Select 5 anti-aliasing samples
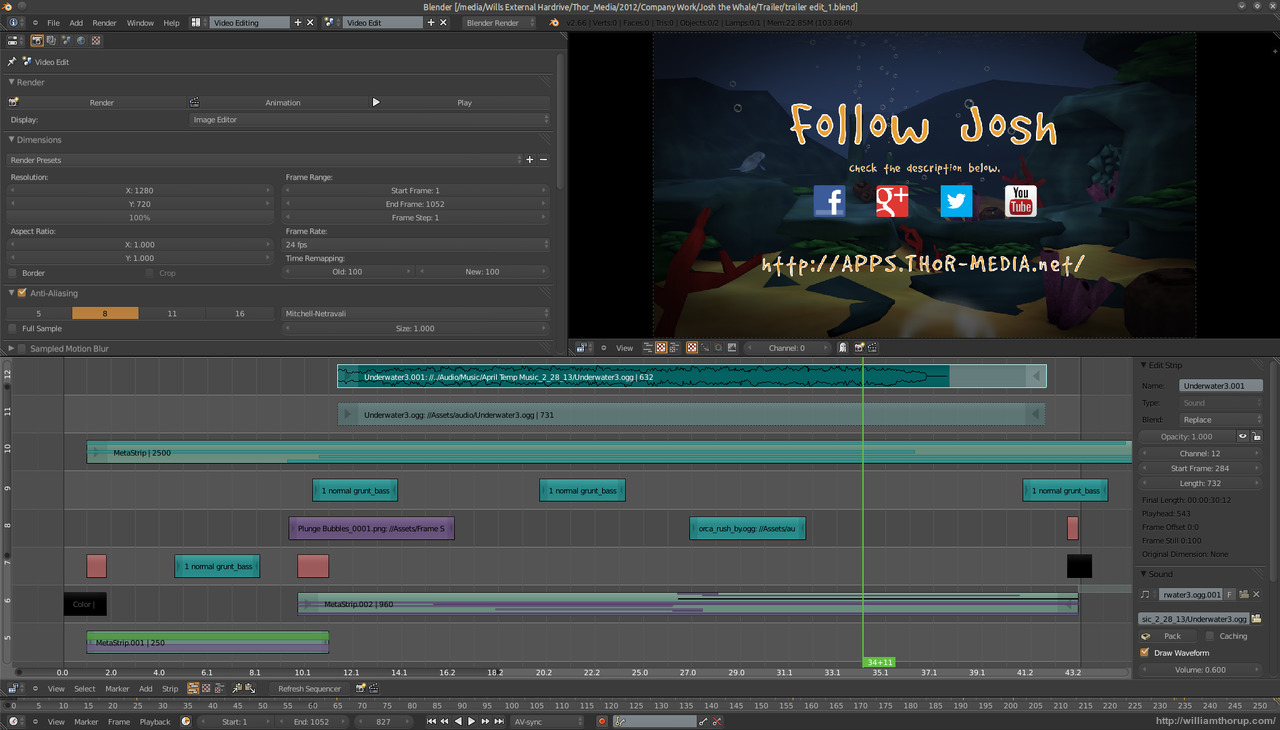1280x730 pixels. coord(39,314)
